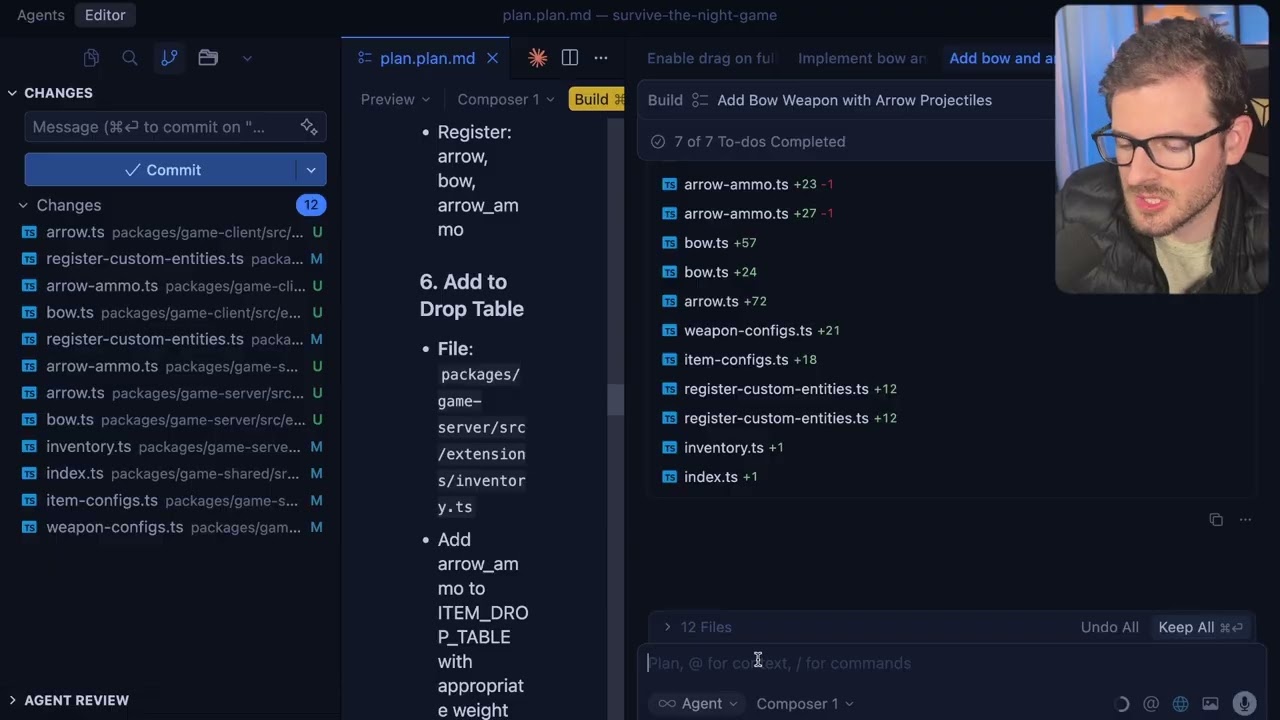This screenshot has height=720, width=1280.
Task: Close the plan.plan.md tab
Action: click(x=492, y=58)
